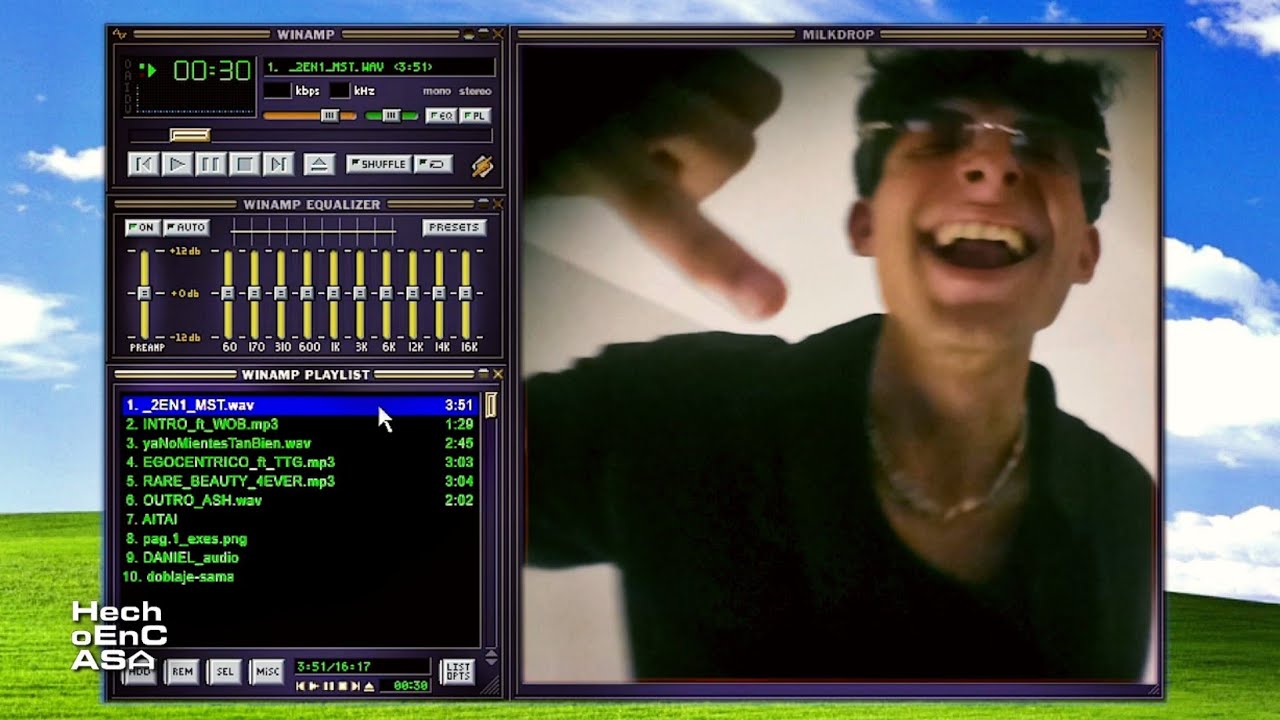1280x720 pixels.
Task: Select playlist item 7. AITAI
Action: (301, 519)
